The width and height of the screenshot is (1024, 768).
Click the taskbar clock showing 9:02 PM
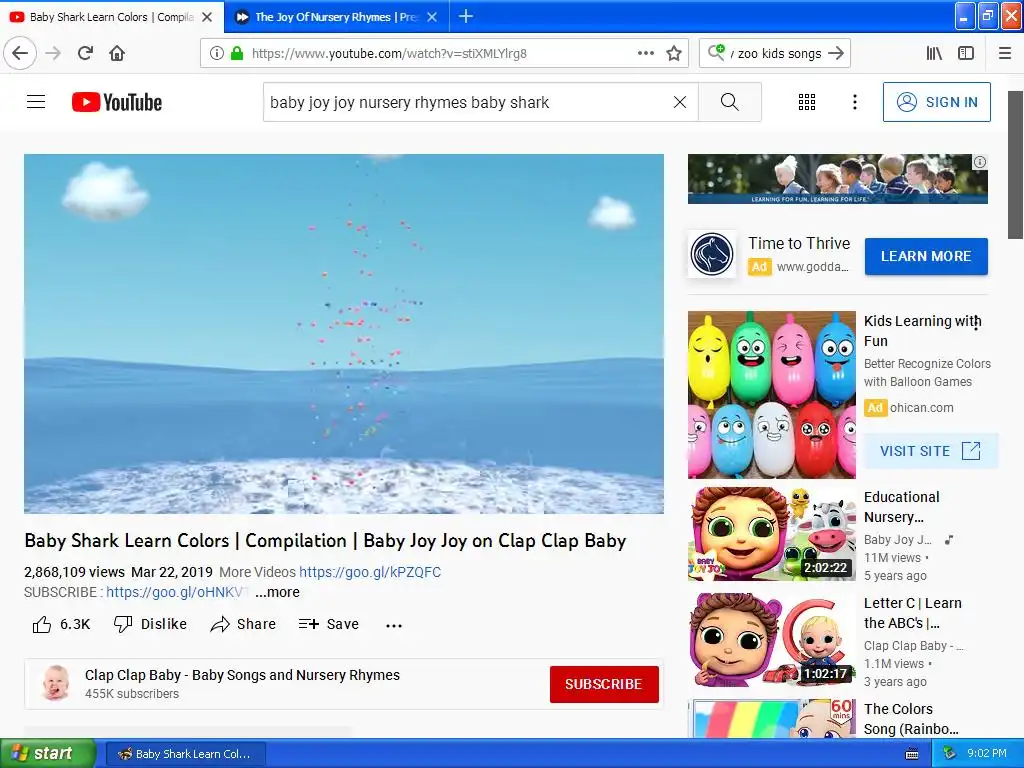coord(987,753)
